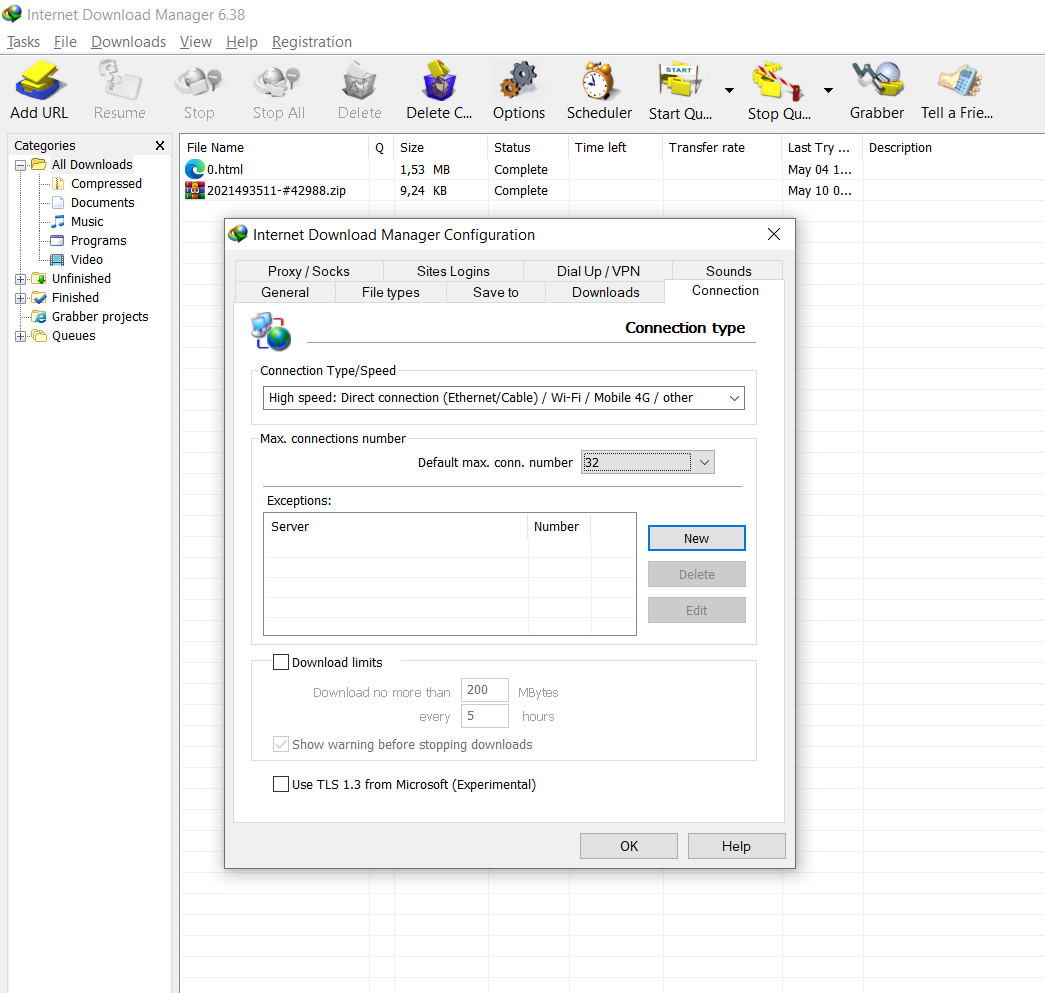The image size is (1045, 993).
Task: Open the Grabber tool icon
Action: coord(877,80)
